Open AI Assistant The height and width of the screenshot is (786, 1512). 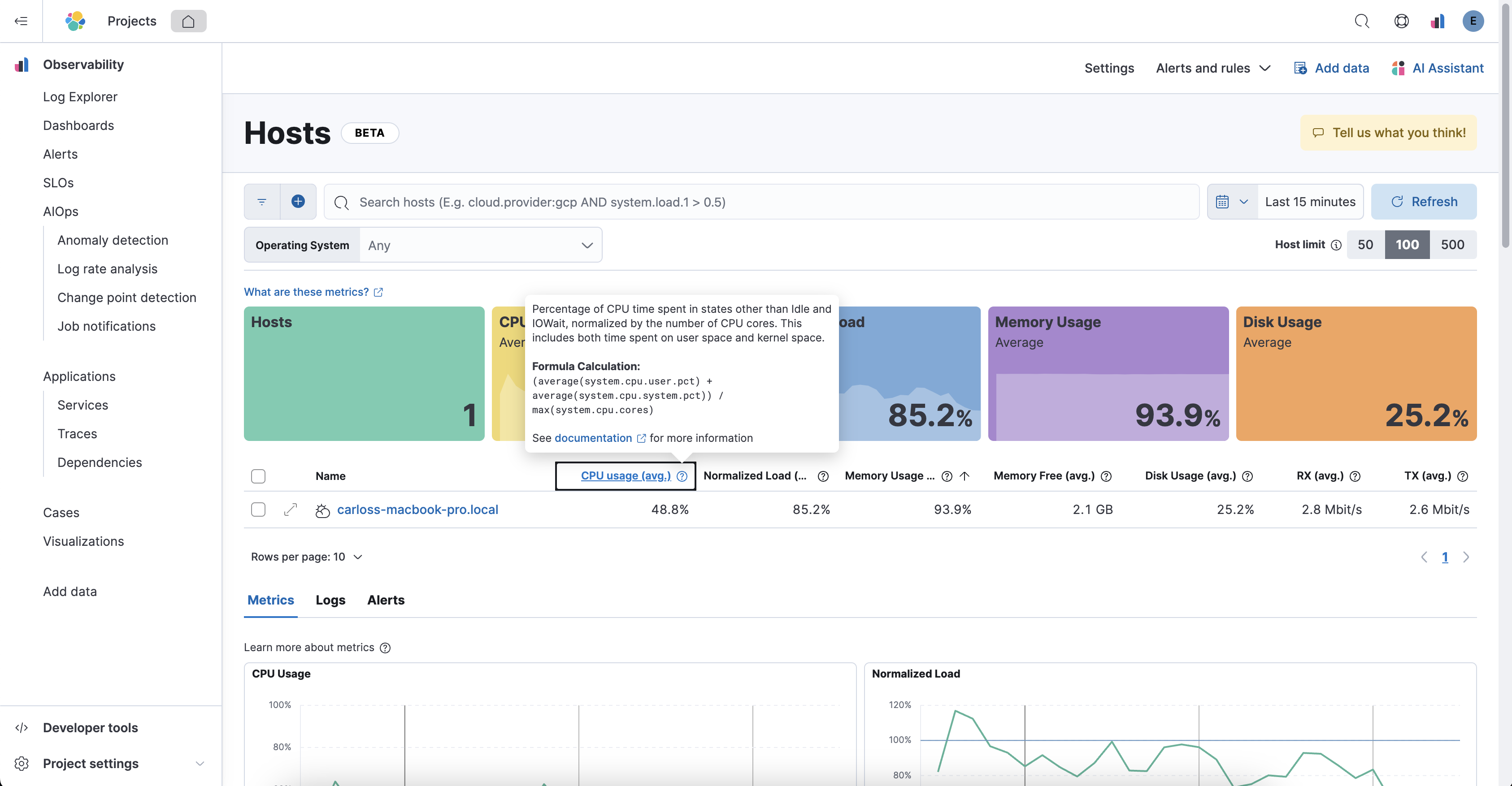tap(1438, 68)
